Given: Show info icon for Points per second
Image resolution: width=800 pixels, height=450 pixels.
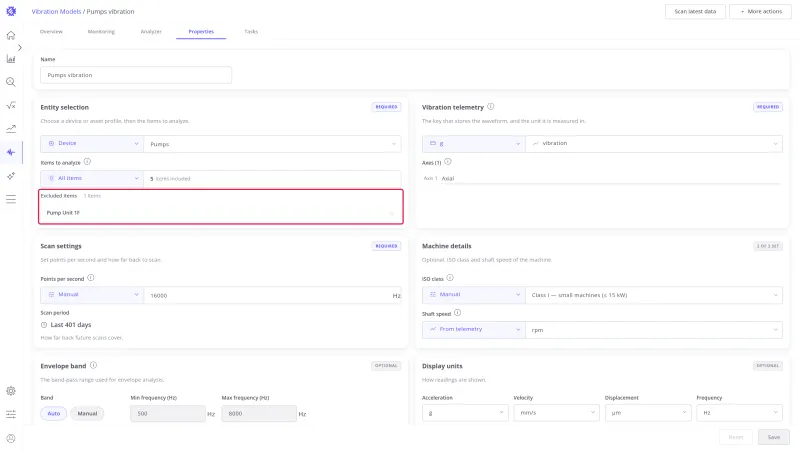Looking at the screenshot, I should click(x=90, y=278).
